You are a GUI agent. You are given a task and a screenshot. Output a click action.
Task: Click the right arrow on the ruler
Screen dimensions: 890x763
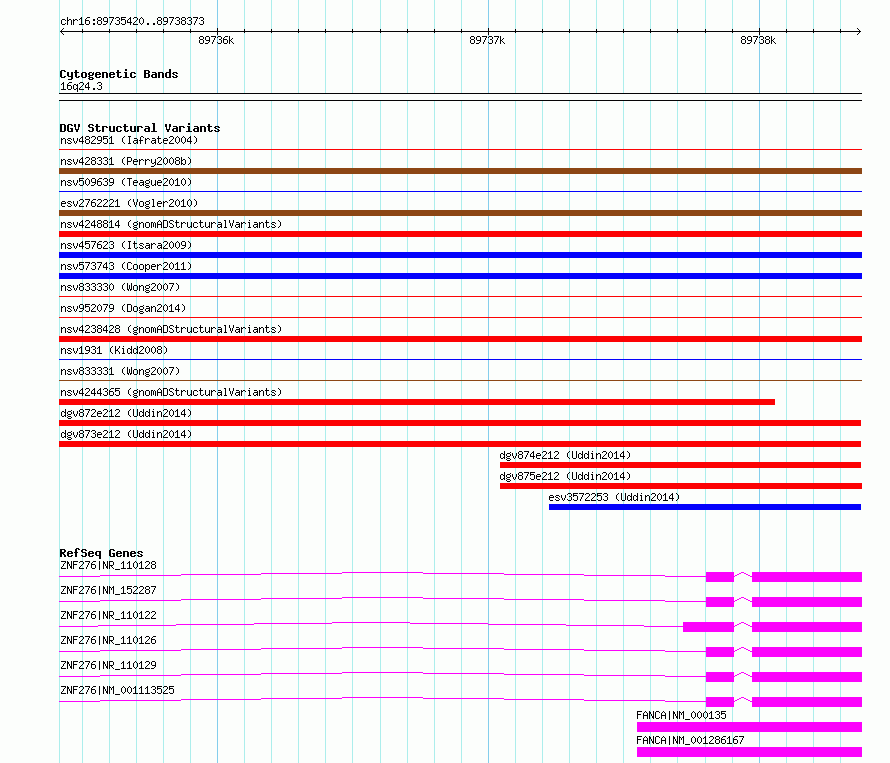tap(858, 31)
